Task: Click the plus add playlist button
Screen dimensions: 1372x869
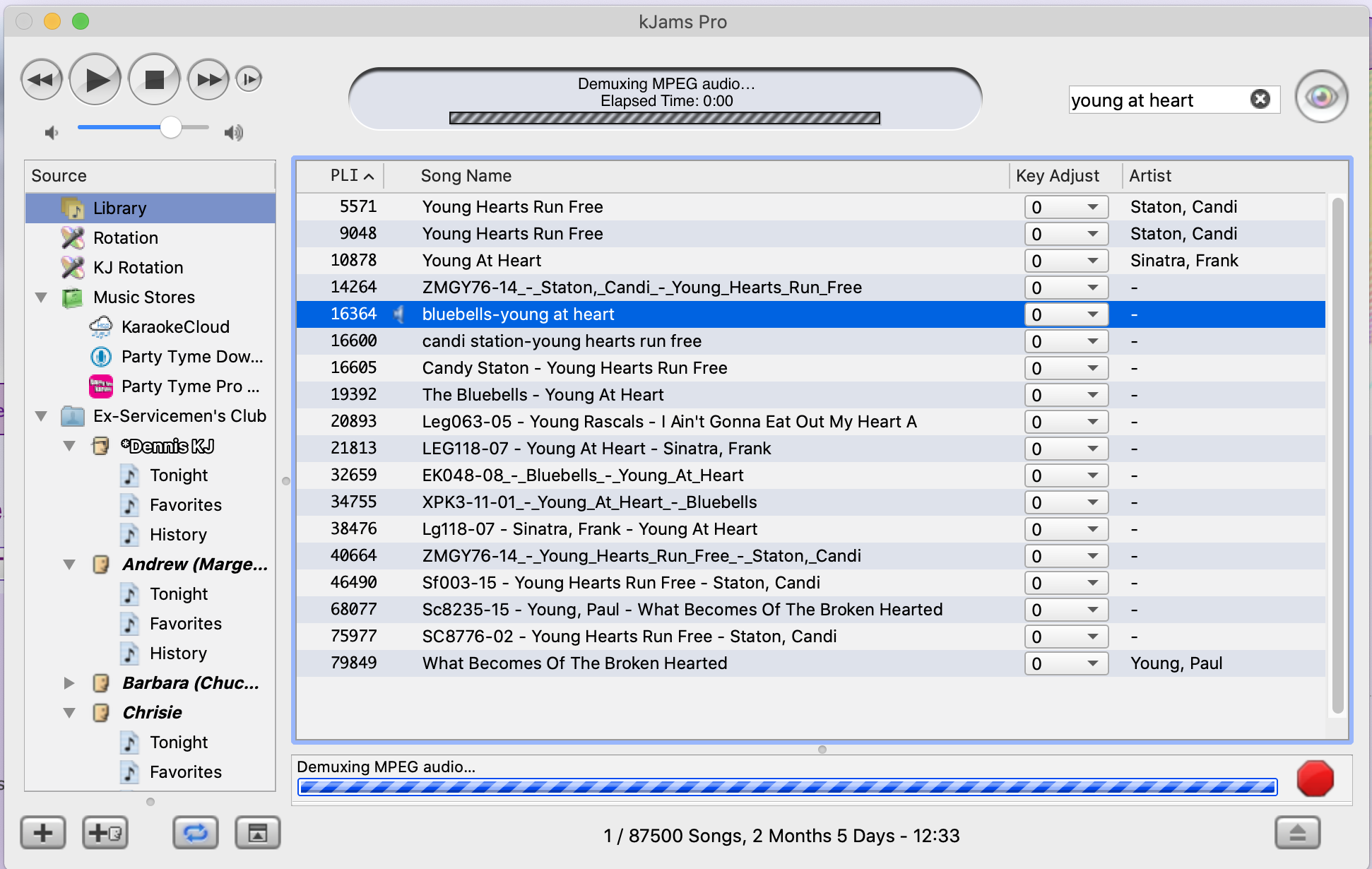Action: 43,833
